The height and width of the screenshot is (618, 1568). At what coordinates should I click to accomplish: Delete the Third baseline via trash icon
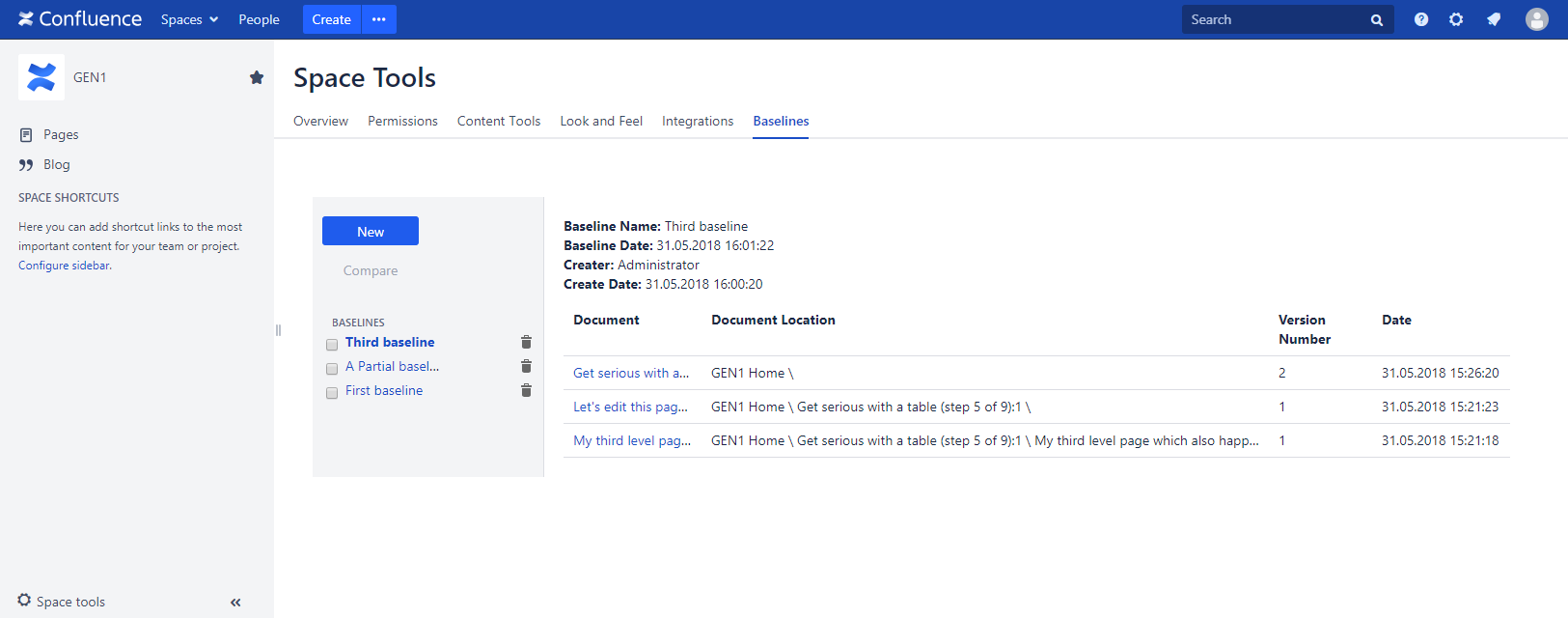pyautogui.click(x=526, y=342)
